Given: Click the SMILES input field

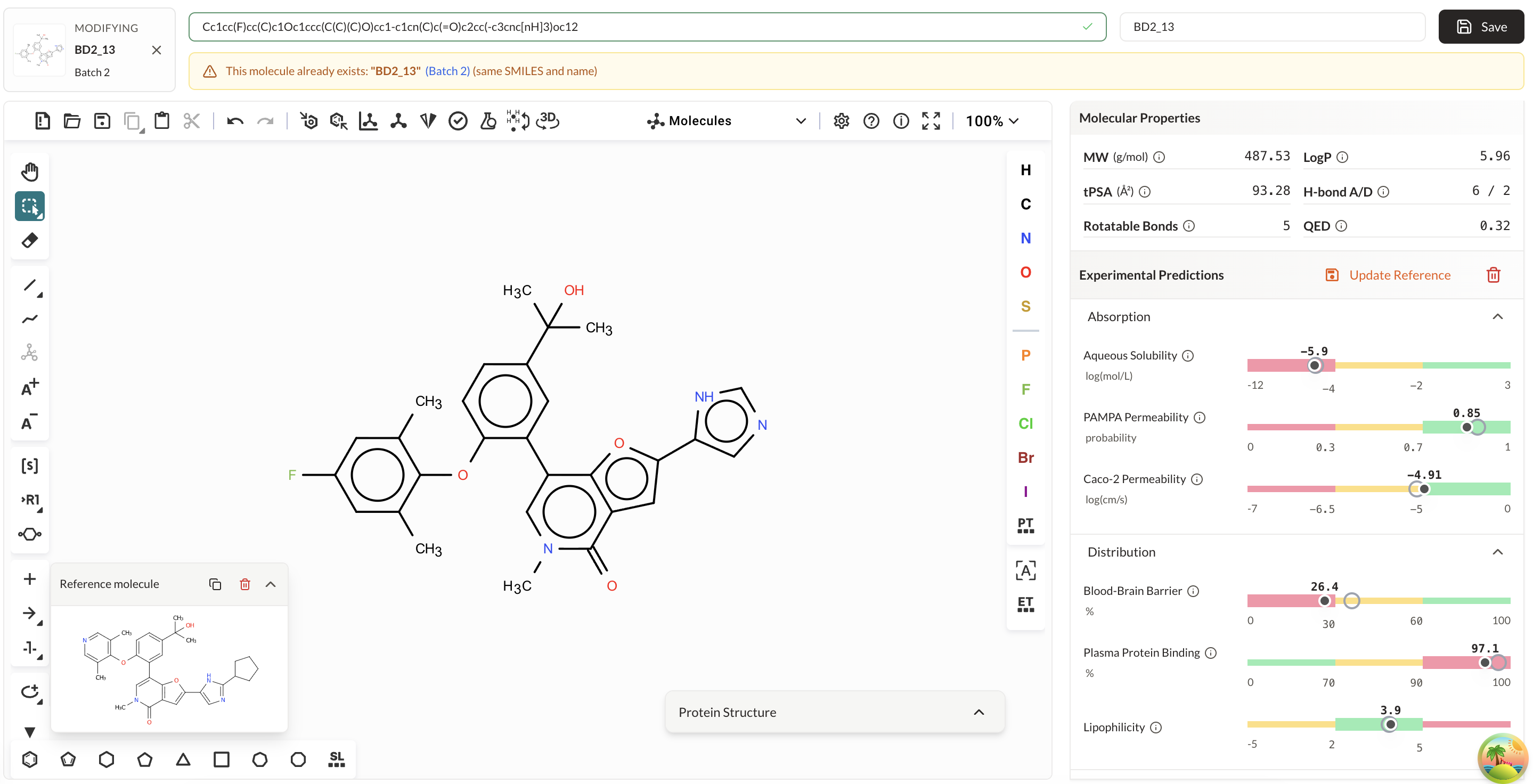Looking at the screenshot, I should coord(647,27).
